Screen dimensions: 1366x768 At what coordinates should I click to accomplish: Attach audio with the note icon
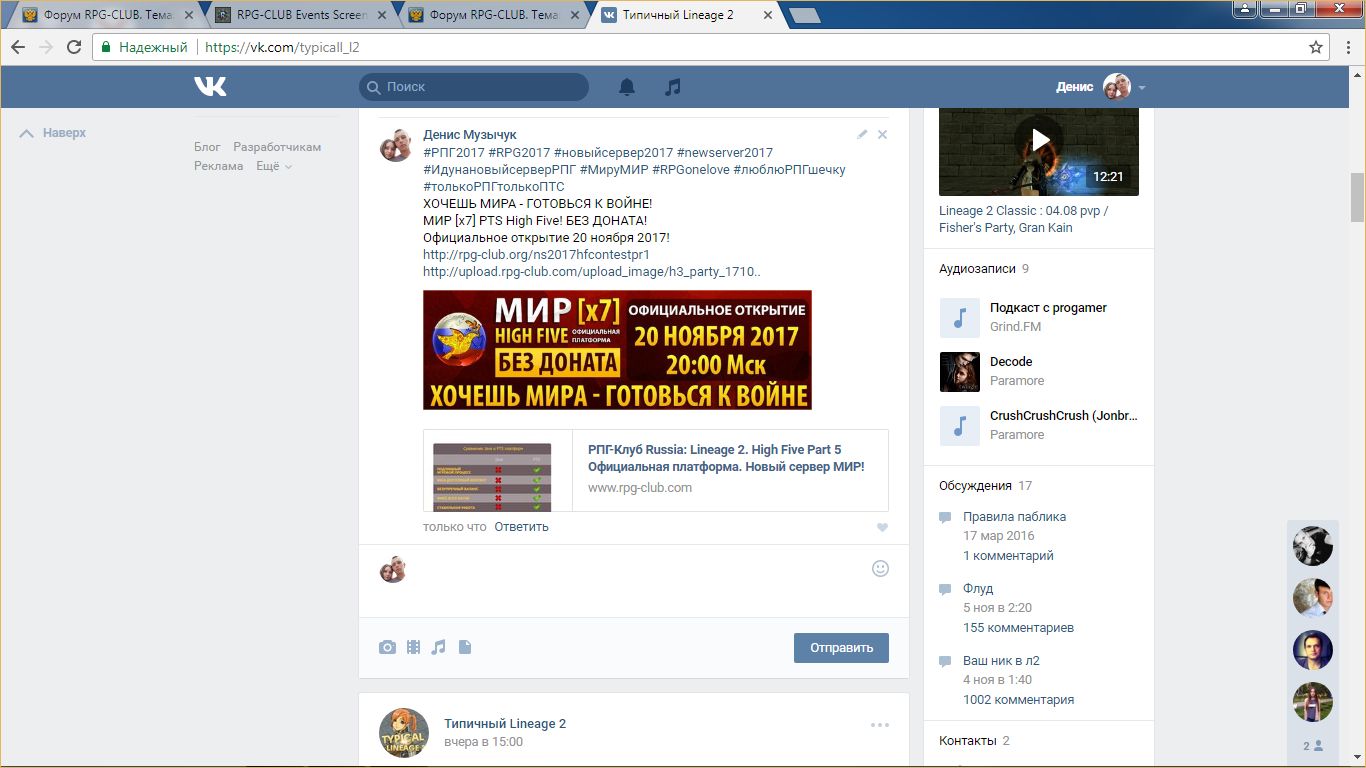coord(438,647)
